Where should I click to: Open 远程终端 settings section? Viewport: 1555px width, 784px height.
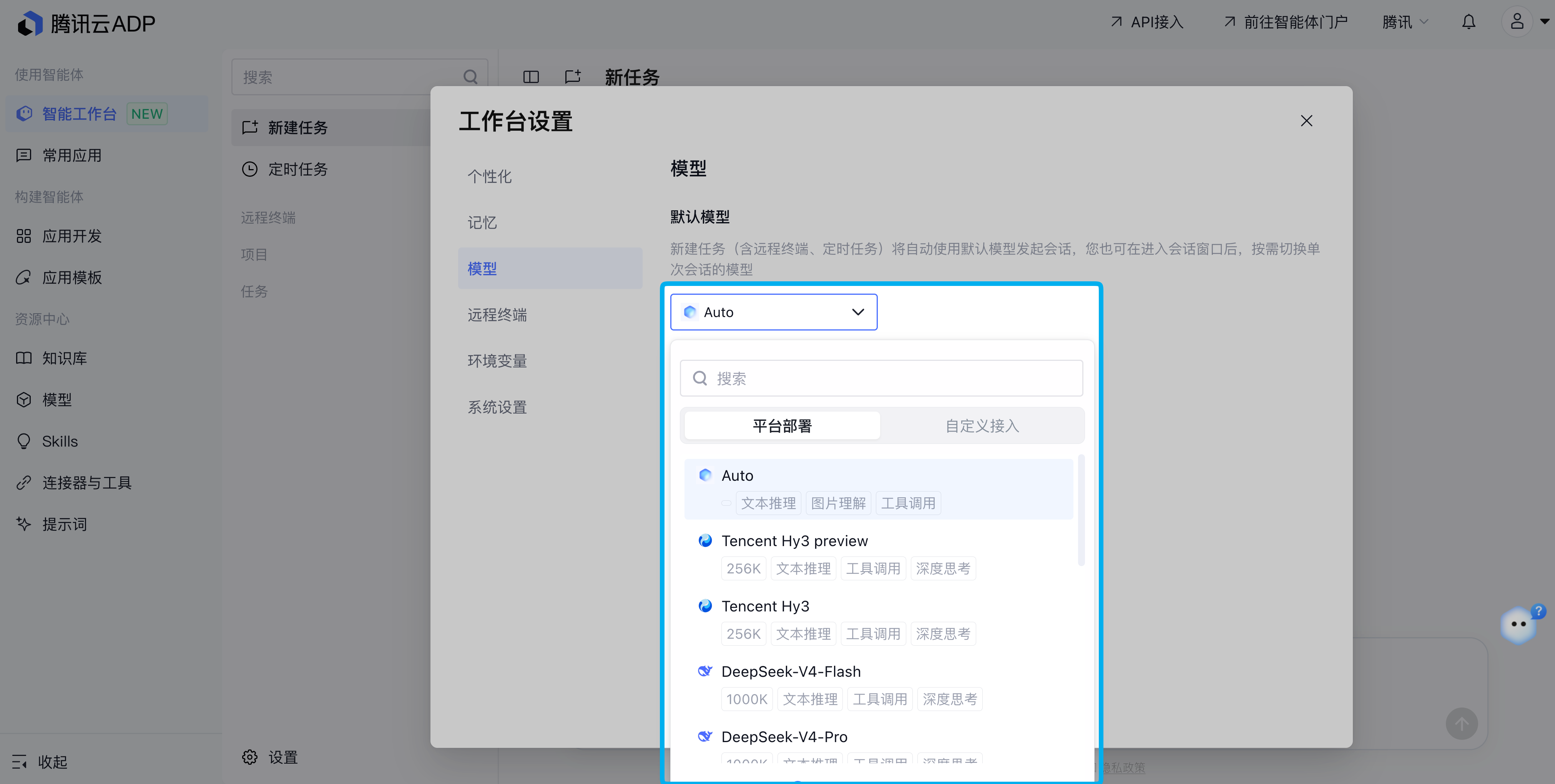550,314
